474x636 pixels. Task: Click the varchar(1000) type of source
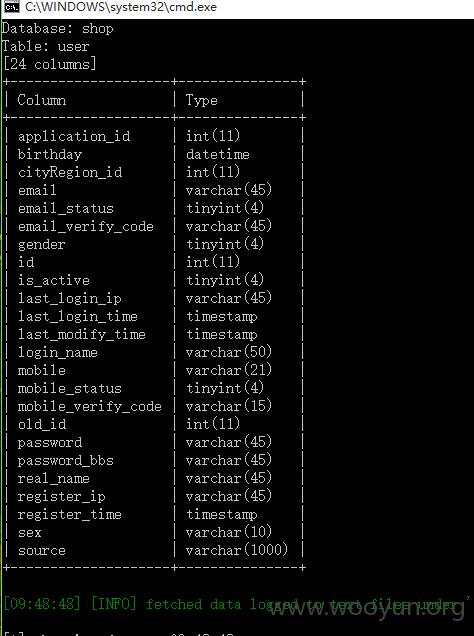tap(237, 550)
